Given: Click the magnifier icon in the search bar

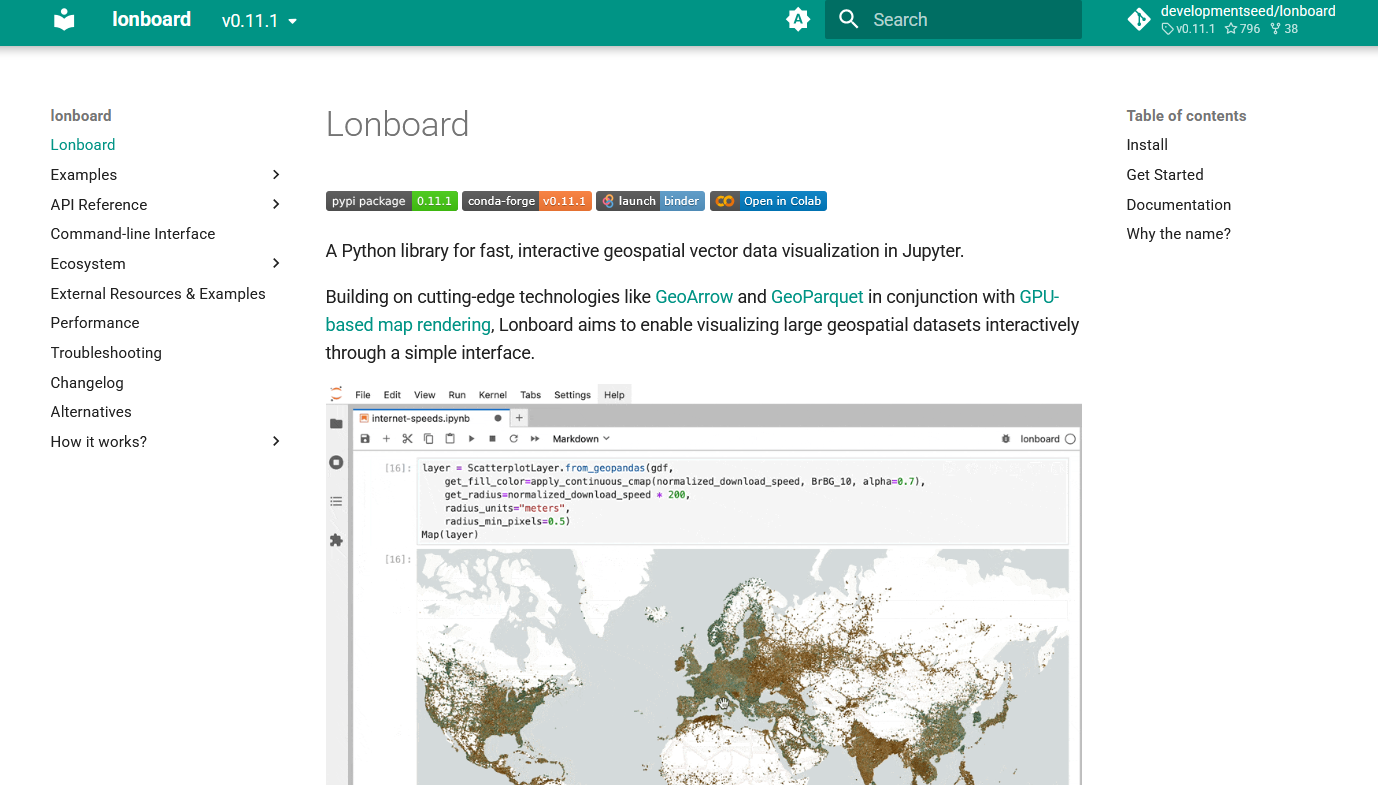Looking at the screenshot, I should coord(848,19).
